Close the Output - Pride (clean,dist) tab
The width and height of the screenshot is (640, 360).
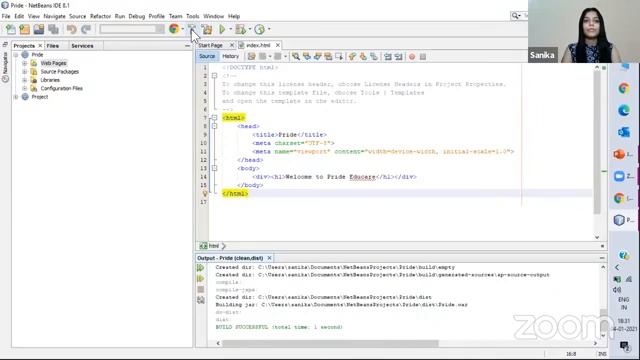269,258
